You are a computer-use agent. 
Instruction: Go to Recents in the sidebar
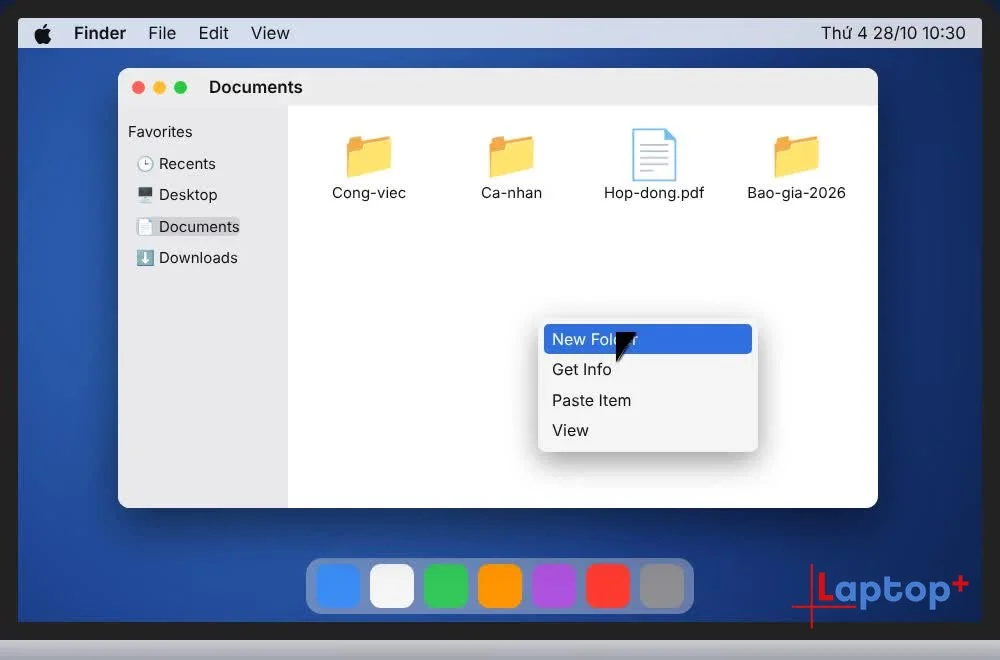point(176,164)
